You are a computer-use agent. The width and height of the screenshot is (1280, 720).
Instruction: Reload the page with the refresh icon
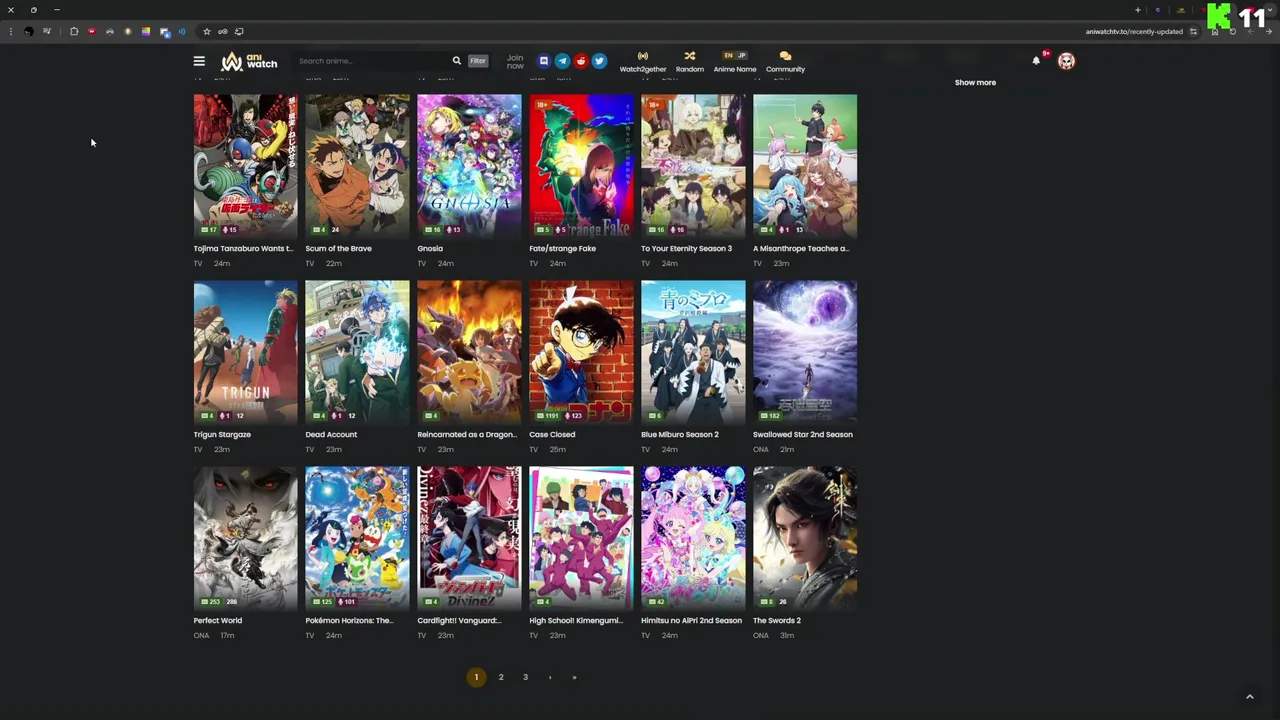(1232, 31)
